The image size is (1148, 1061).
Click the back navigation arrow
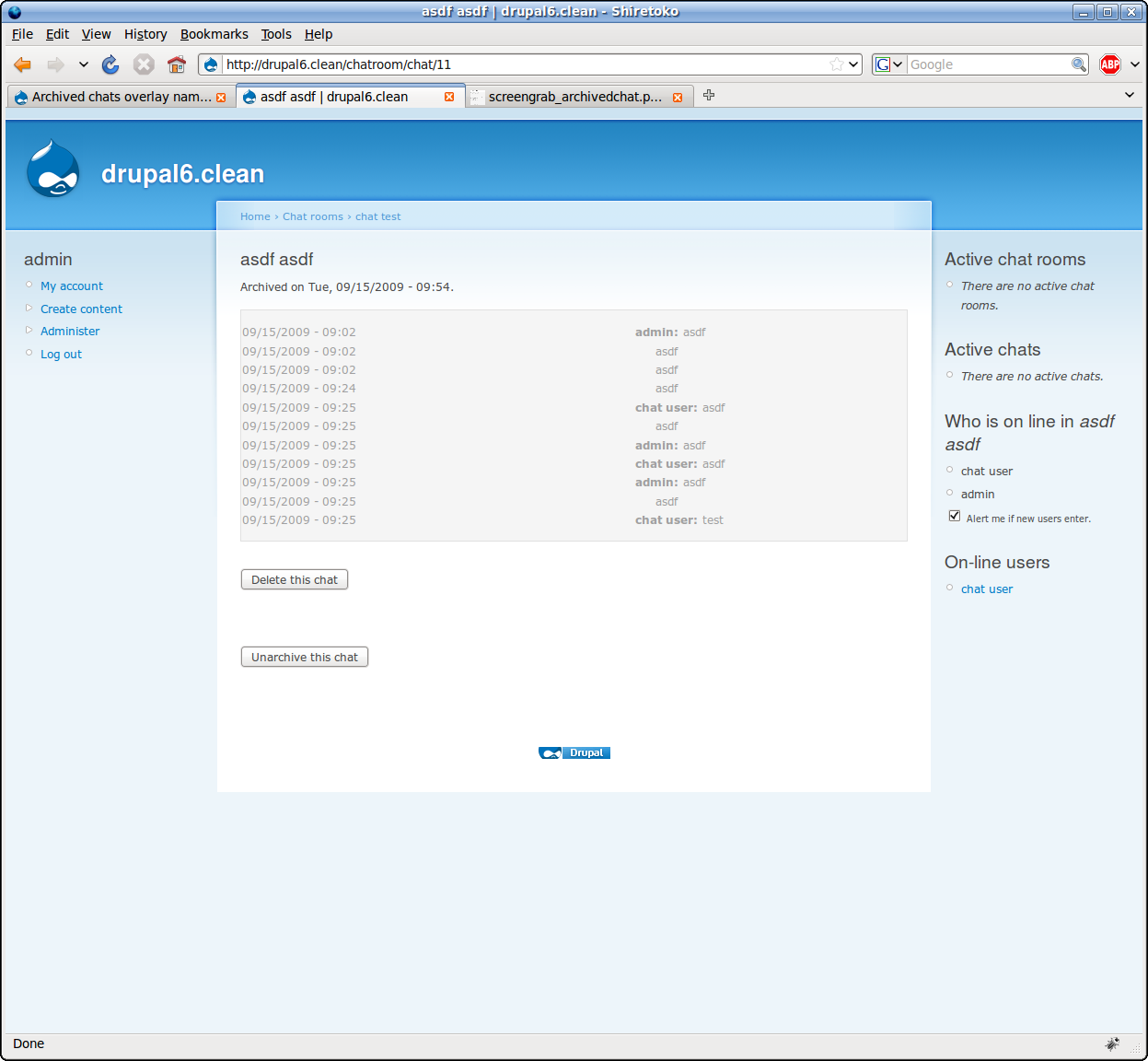pos(22,64)
